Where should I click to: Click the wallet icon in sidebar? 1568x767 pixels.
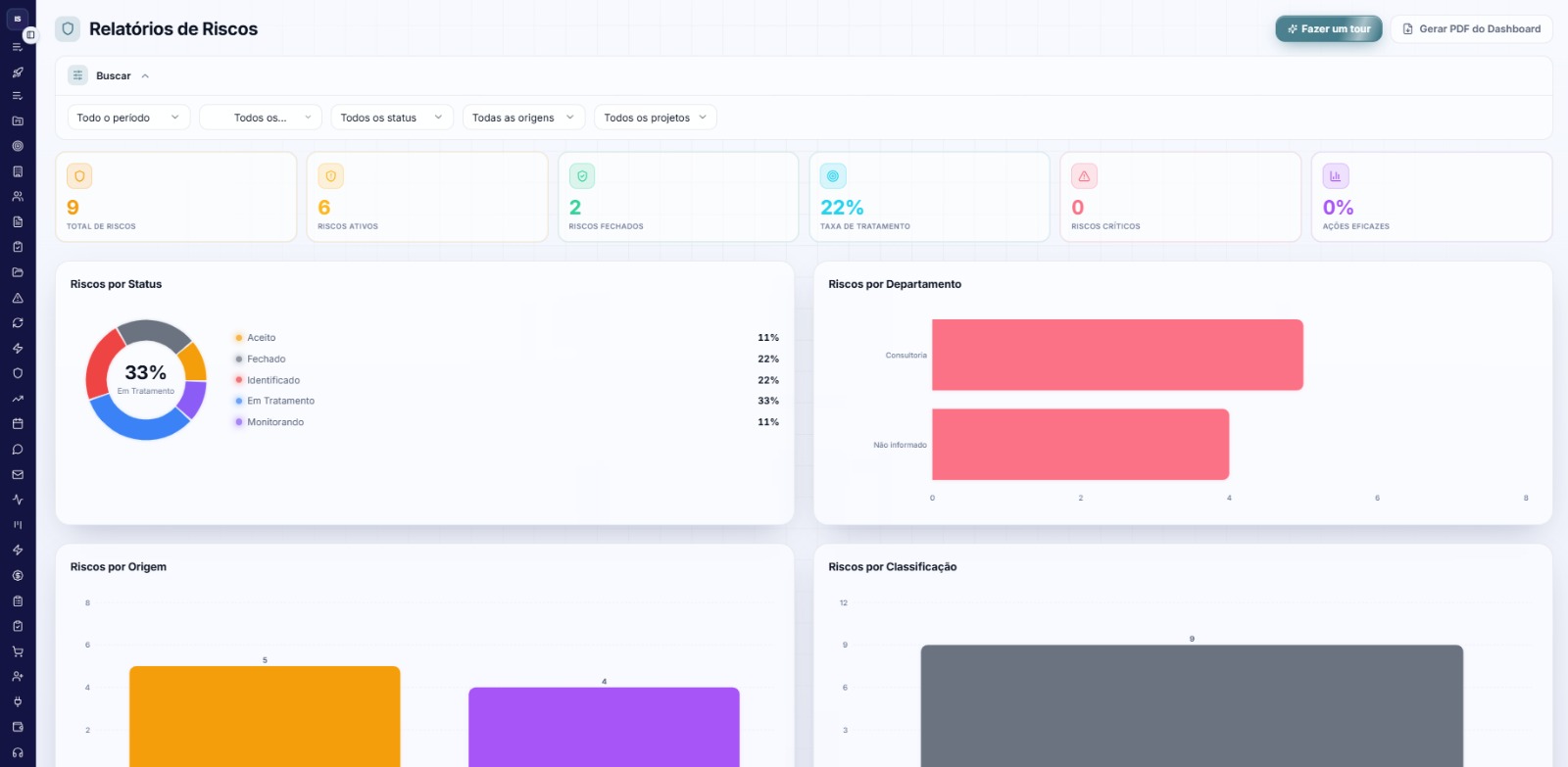coord(18,727)
